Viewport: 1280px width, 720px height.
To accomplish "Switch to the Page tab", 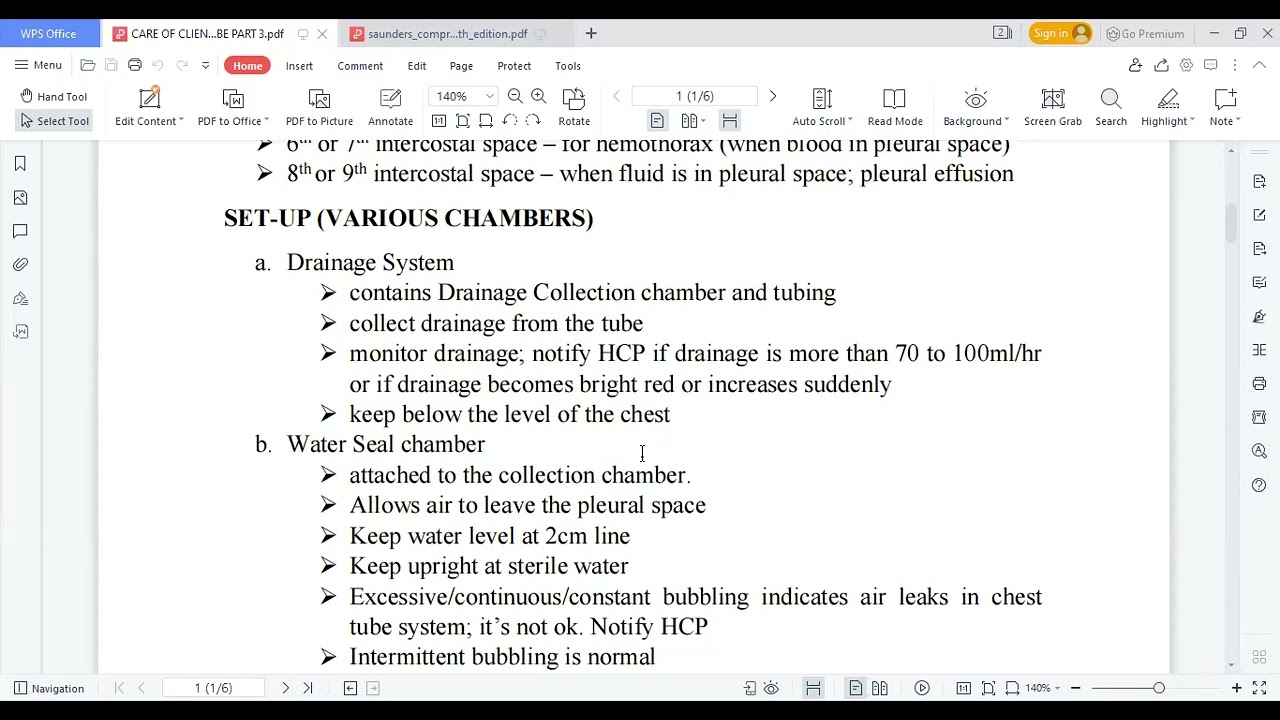I will [461, 66].
